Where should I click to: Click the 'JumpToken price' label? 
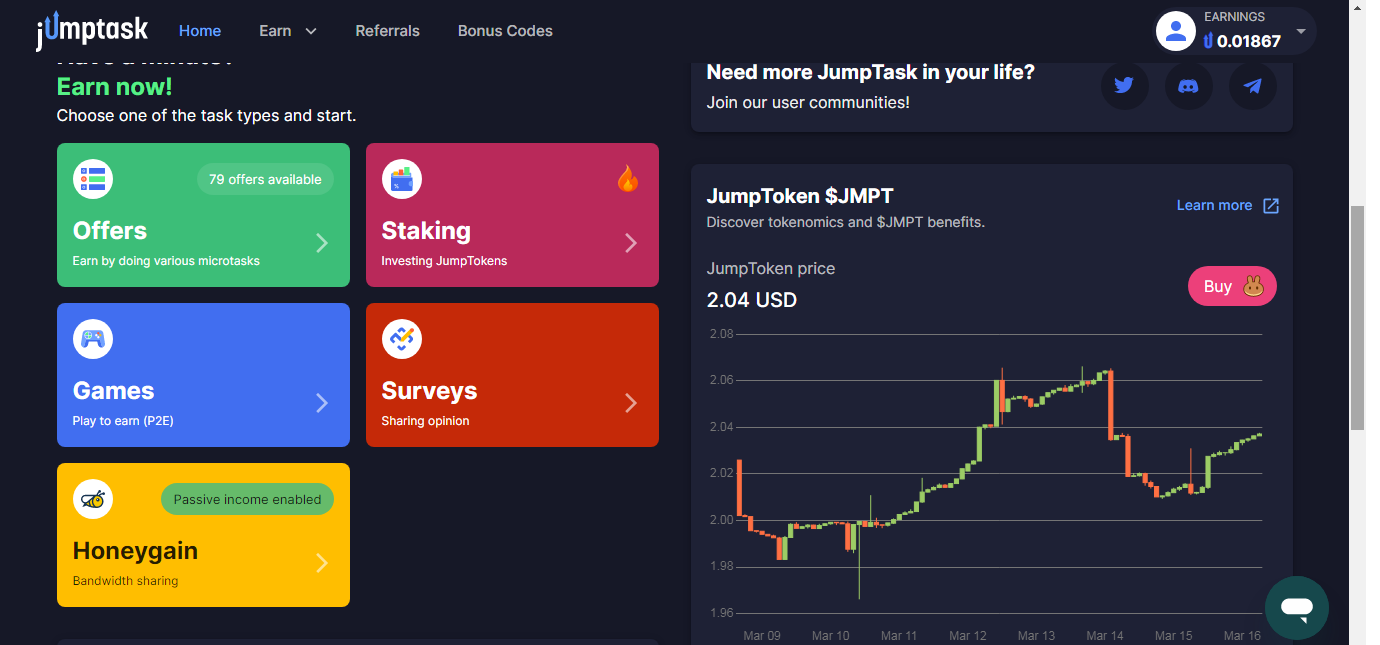[771, 268]
